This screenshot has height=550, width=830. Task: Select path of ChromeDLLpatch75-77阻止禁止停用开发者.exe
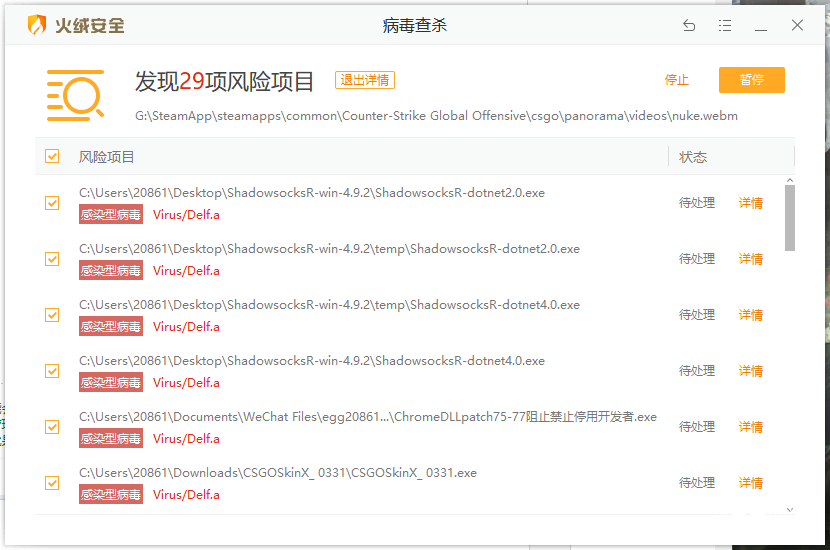click(x=368, y=417)
